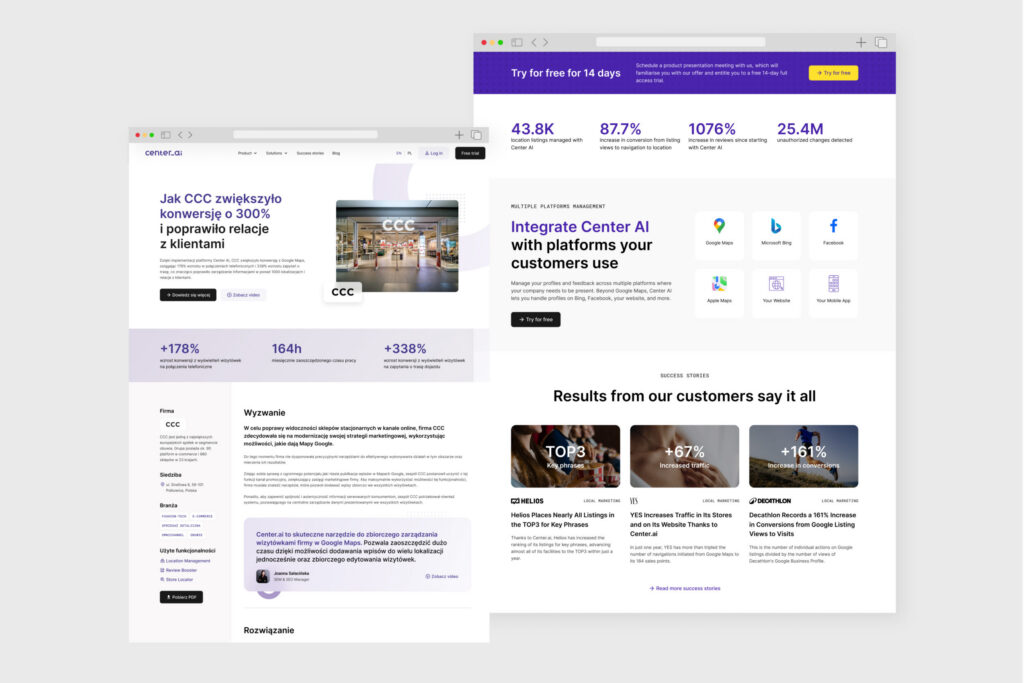Click the location pin icon under Siedziba
Viewport: 1024px width, 683px height.
pos(163,484)
